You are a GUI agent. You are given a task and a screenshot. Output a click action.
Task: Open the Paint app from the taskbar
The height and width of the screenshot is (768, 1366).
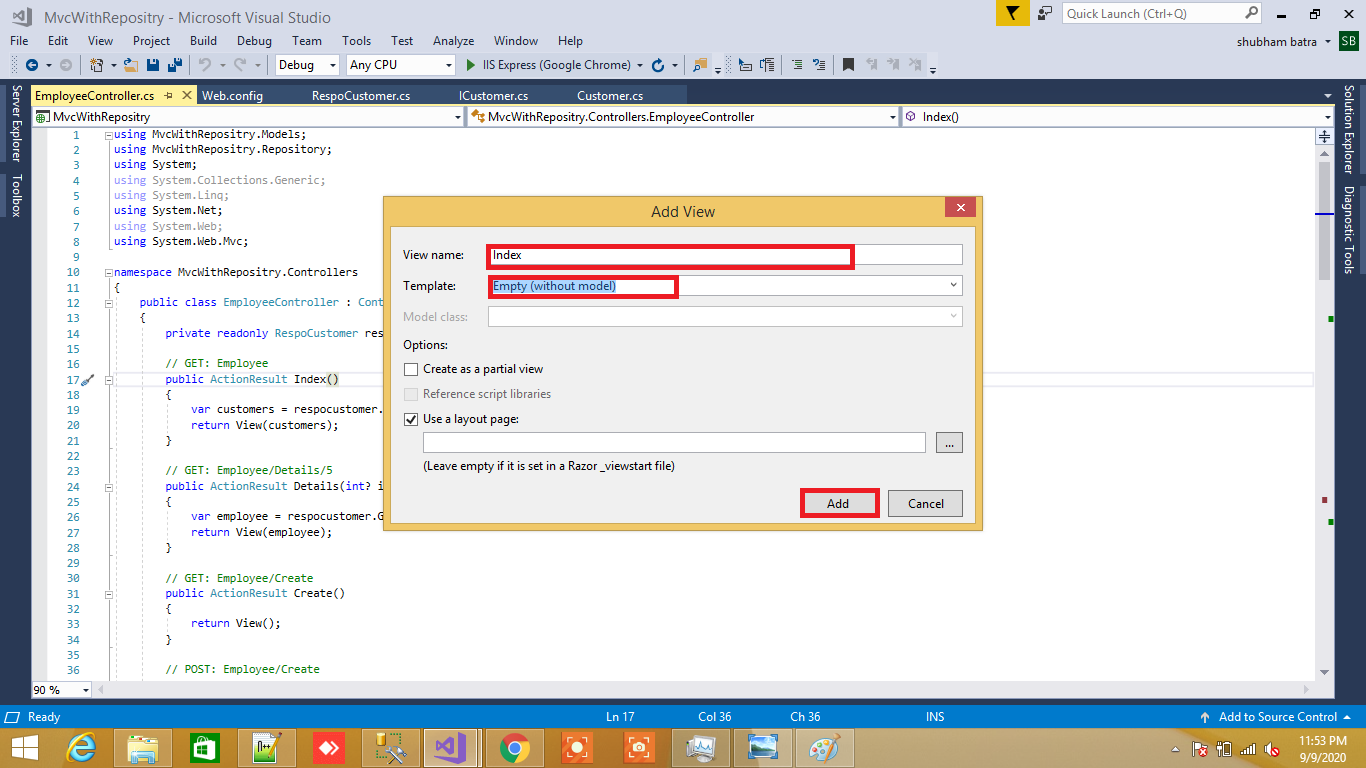825,747
